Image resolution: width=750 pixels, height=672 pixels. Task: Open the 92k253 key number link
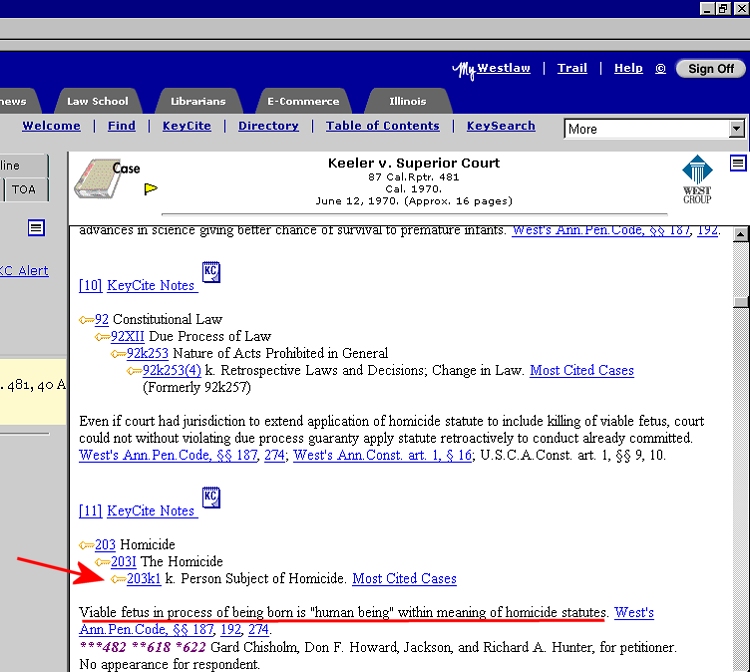tap(147, 353)
